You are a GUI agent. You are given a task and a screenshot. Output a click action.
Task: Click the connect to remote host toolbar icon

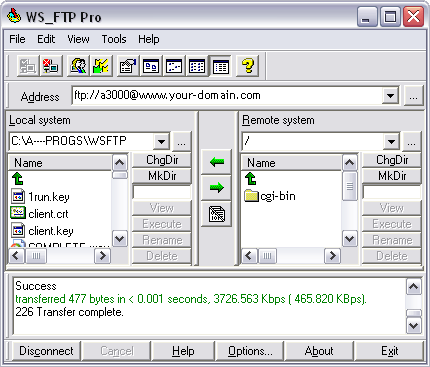pyautogui.click(x=28, y=66)
